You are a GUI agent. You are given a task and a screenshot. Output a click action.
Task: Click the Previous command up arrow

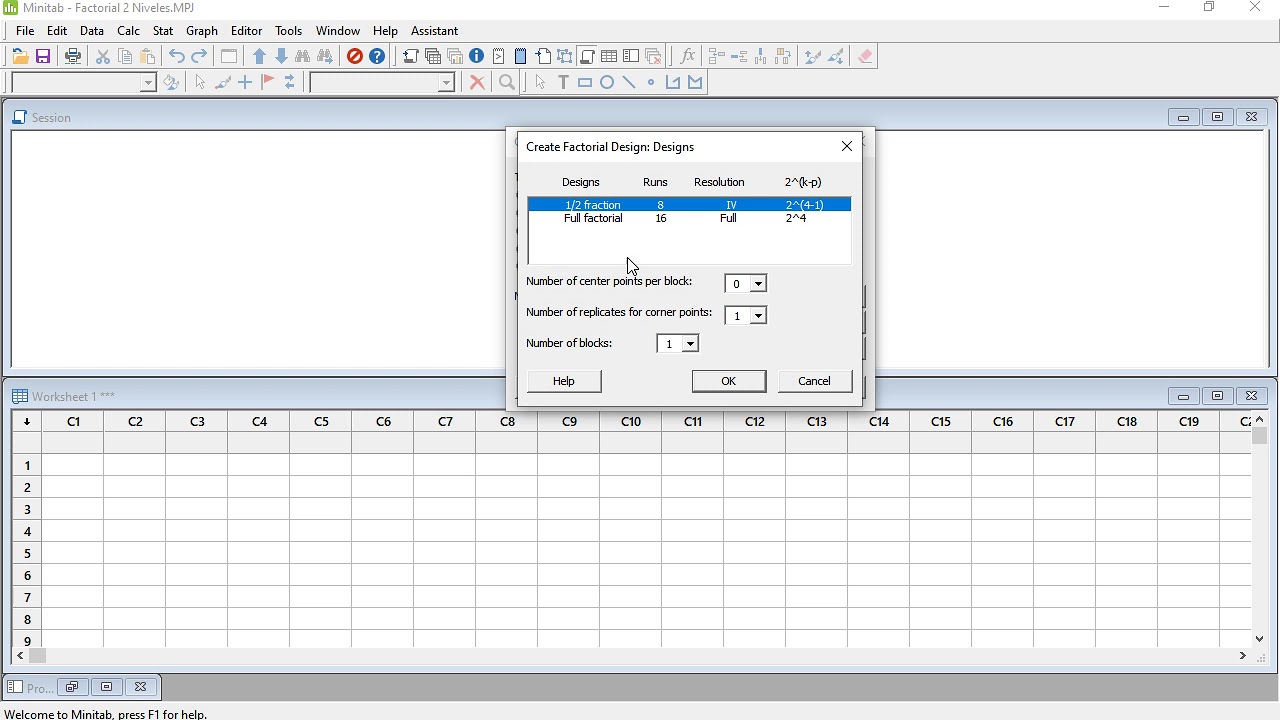260,57
